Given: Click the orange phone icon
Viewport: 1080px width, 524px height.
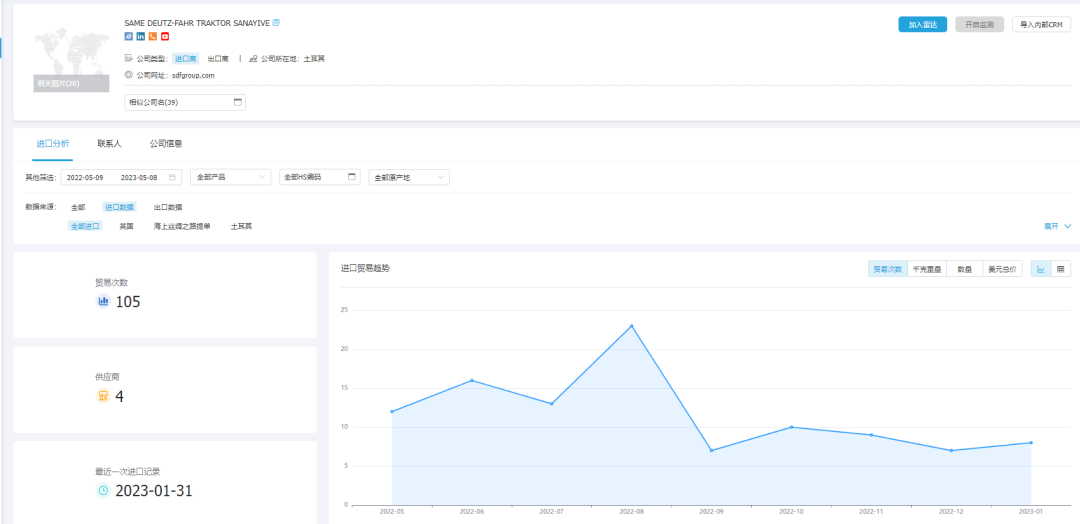Looking at the screenshot, I should pos(153,37).
